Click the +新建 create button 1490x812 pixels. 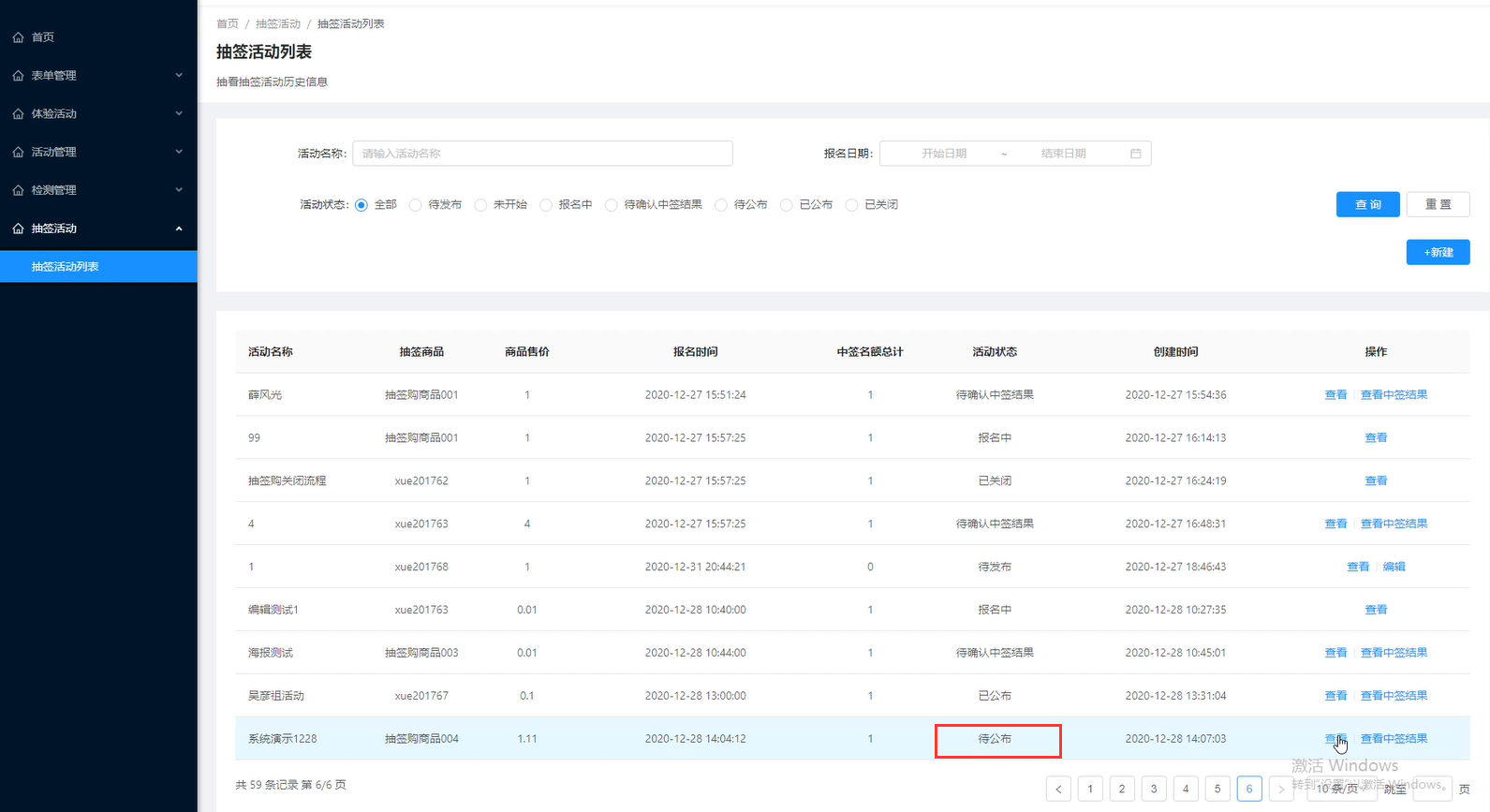click(x=1438, y=252)
